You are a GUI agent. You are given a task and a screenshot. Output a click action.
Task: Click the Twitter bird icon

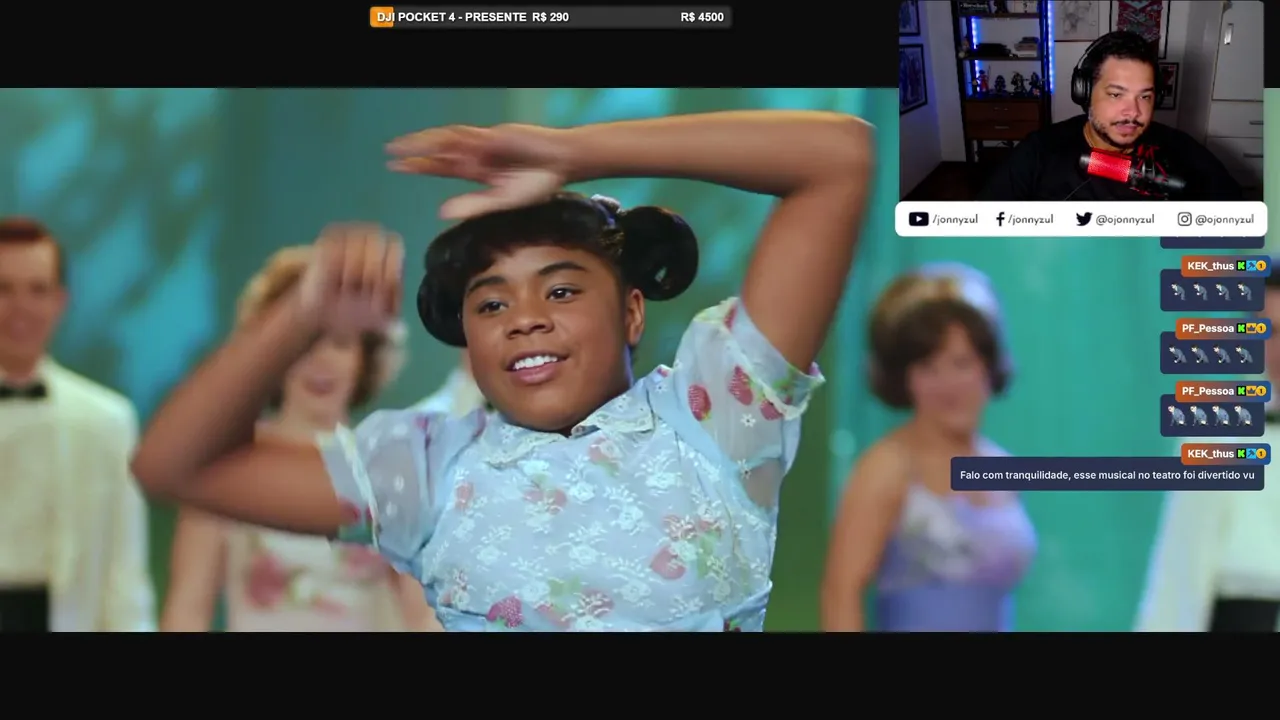coord(1083,219)
